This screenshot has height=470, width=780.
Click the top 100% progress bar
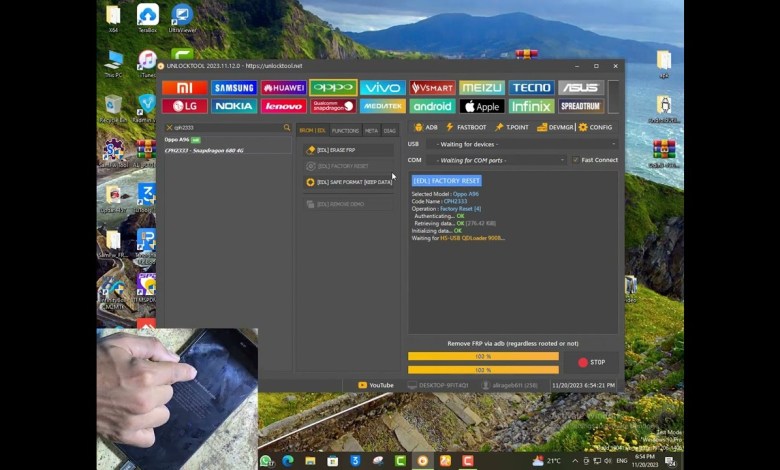click(x=483, y=356)
